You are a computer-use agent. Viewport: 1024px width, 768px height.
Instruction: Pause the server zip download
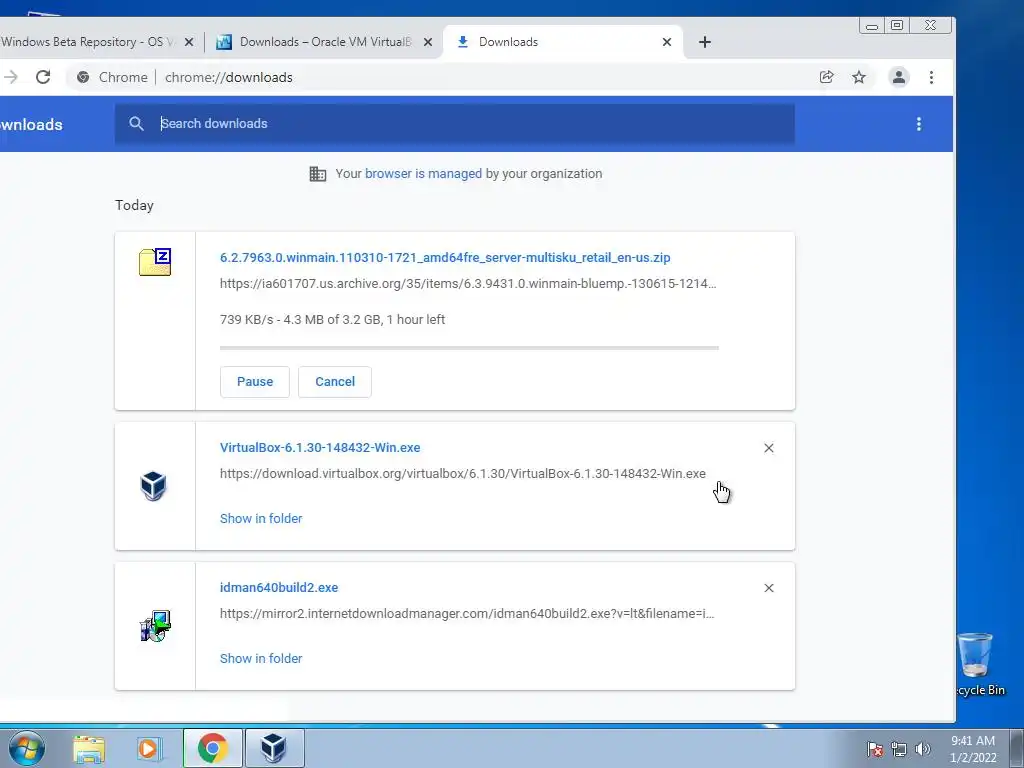[x=255, y=382]
